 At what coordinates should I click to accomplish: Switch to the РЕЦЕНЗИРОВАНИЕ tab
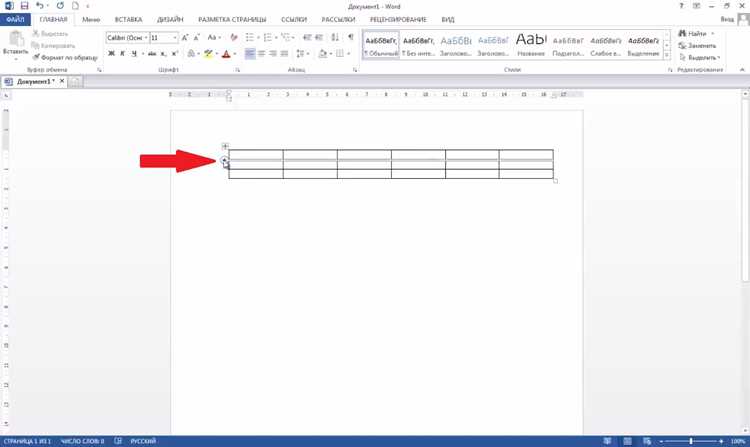click(x=398, y=20)
